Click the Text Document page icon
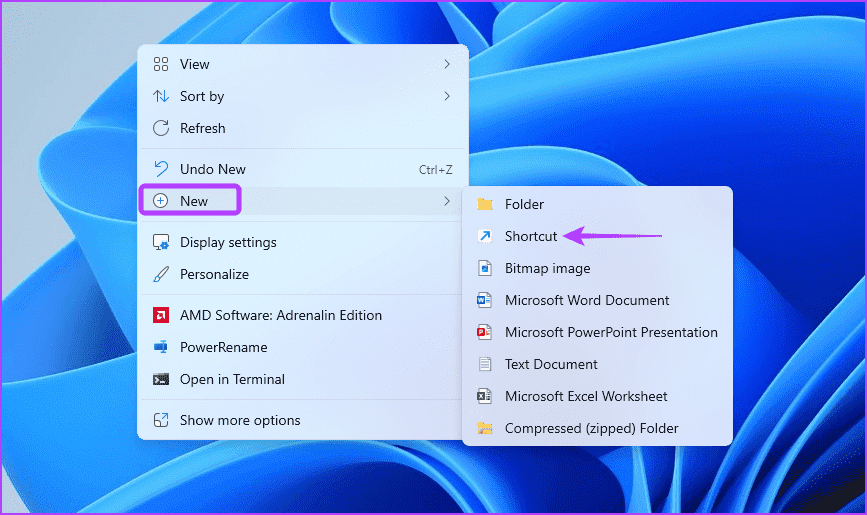Screen dimensions: 867x515 (485, 365)
